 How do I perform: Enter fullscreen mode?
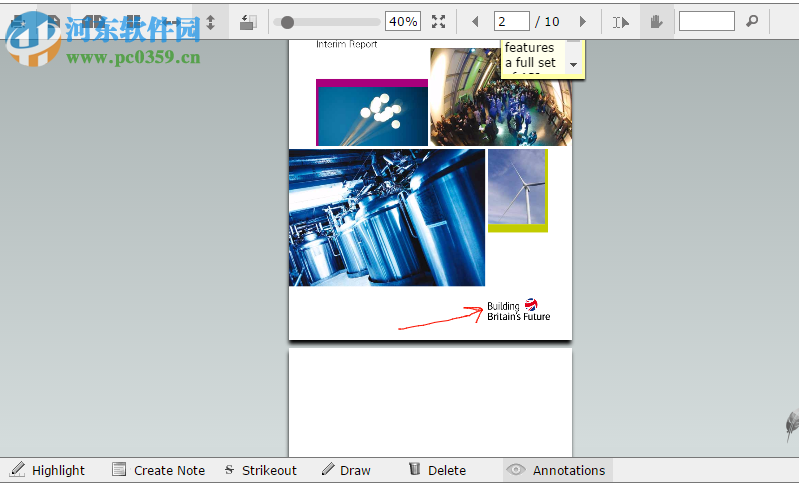click(x=438, y=21)
